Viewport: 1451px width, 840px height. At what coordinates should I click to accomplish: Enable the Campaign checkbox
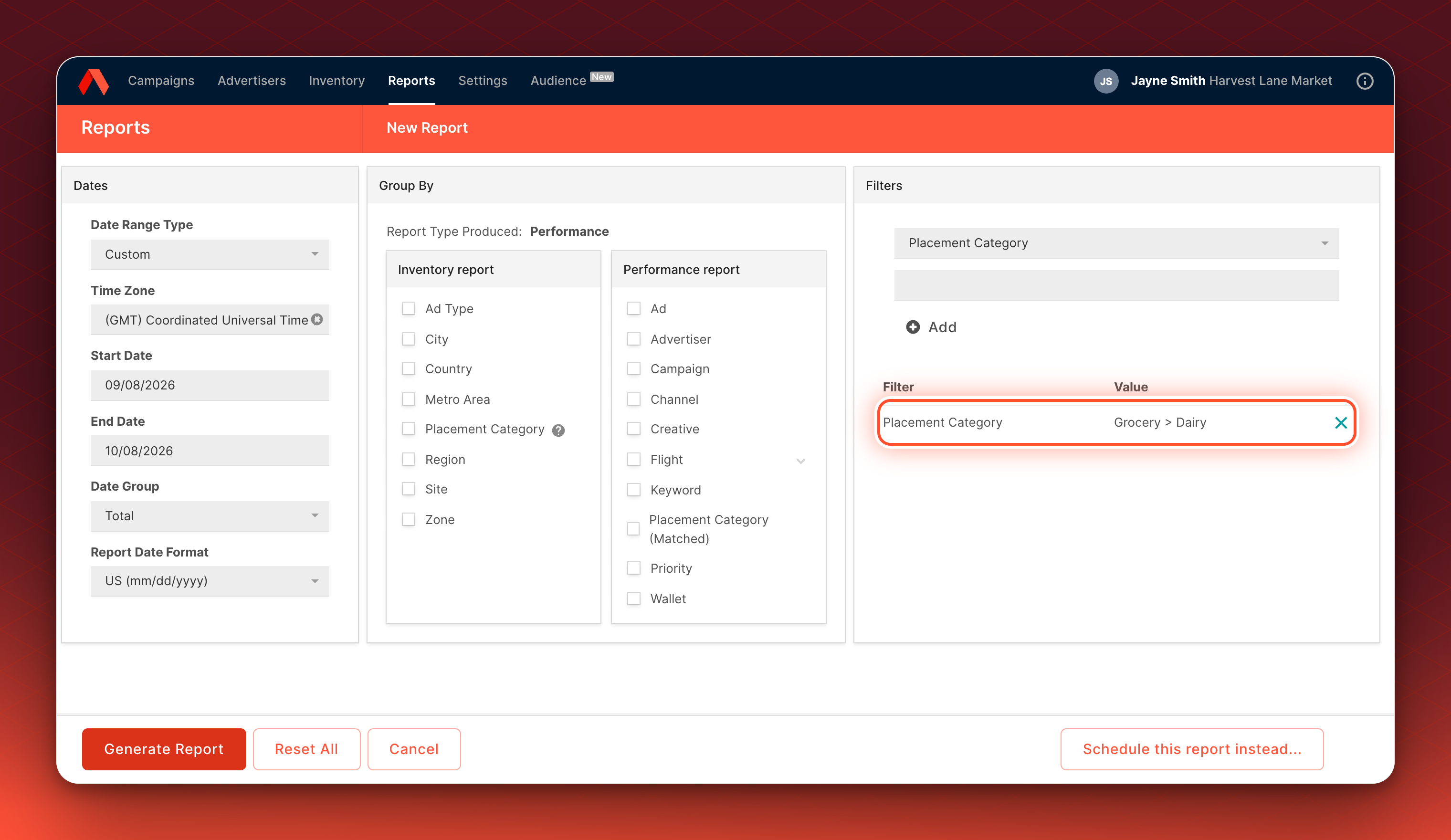tap(633, 368)
